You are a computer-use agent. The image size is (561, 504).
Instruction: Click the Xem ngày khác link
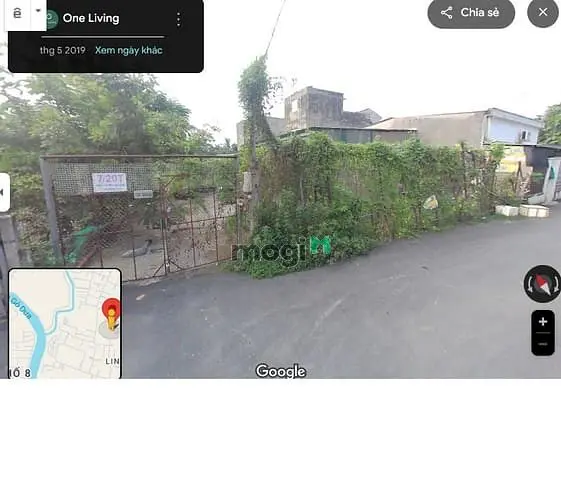(x=129, y=50)
